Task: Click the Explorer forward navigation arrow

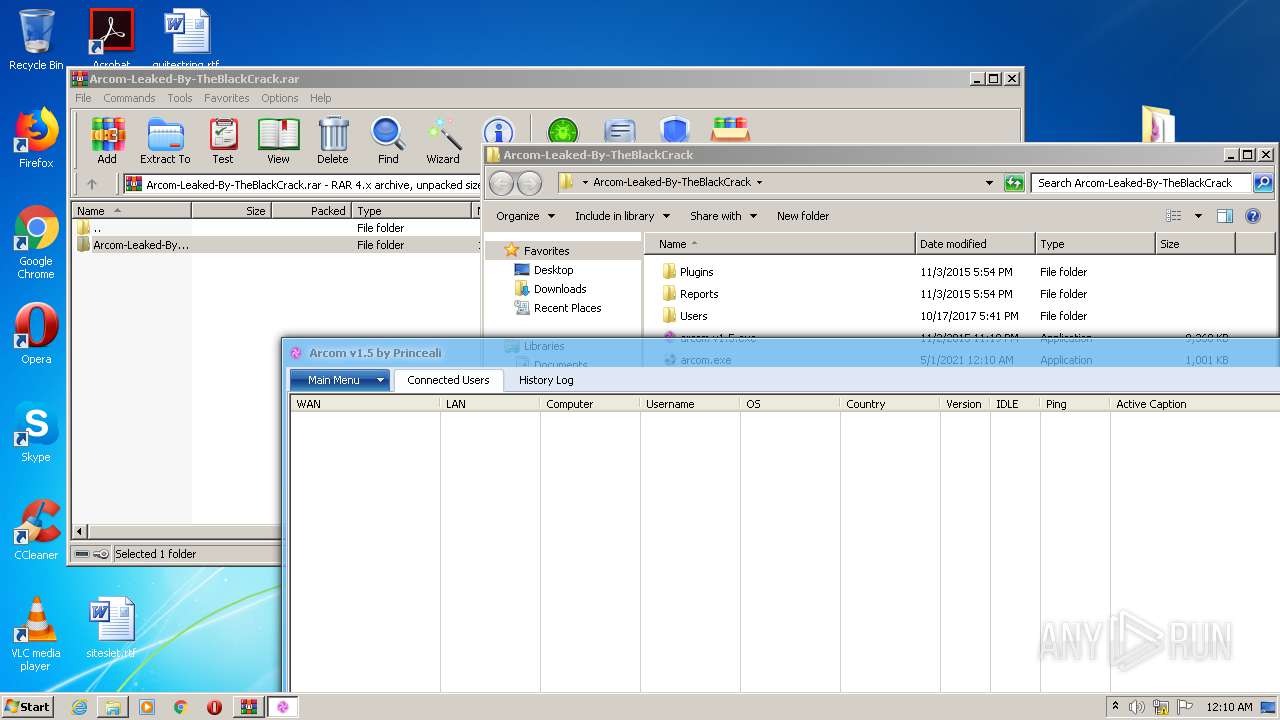Action: pos(529,183)
